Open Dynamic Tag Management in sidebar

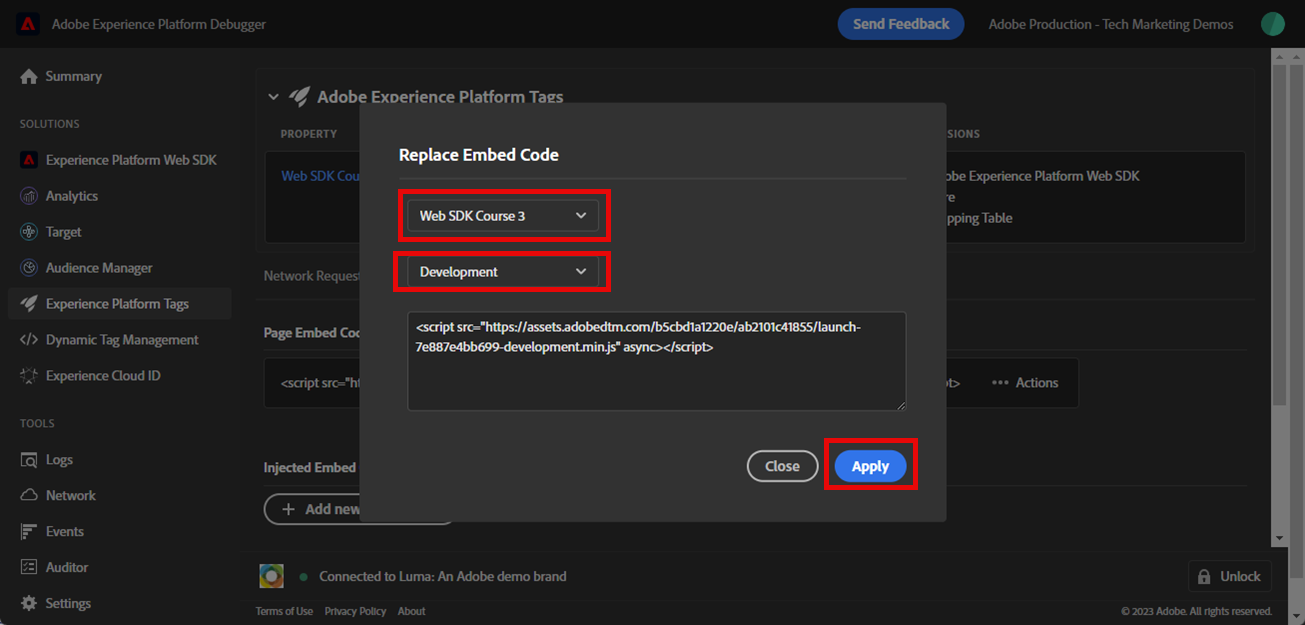click(x=122, y=340)
